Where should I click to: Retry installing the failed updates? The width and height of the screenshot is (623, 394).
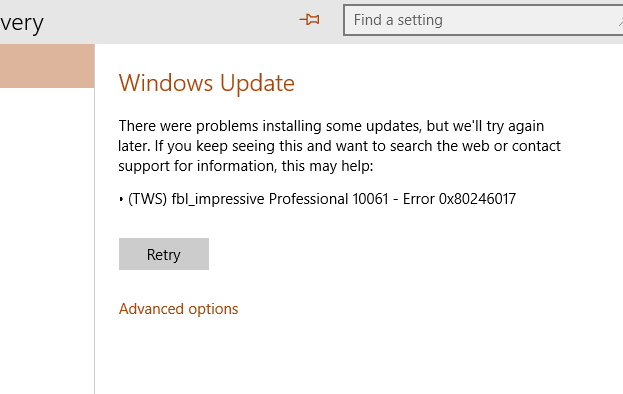click(x=164, y=254)
